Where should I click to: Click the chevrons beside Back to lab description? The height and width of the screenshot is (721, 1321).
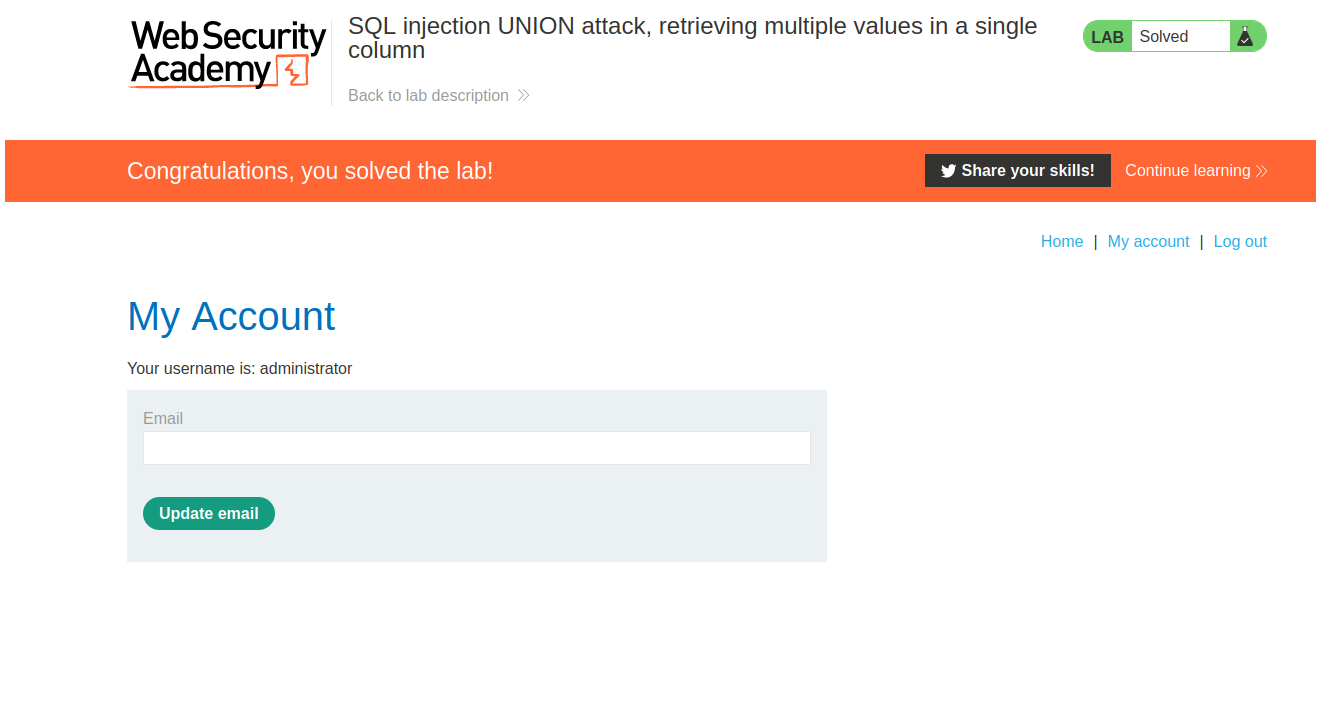(523, 96)
